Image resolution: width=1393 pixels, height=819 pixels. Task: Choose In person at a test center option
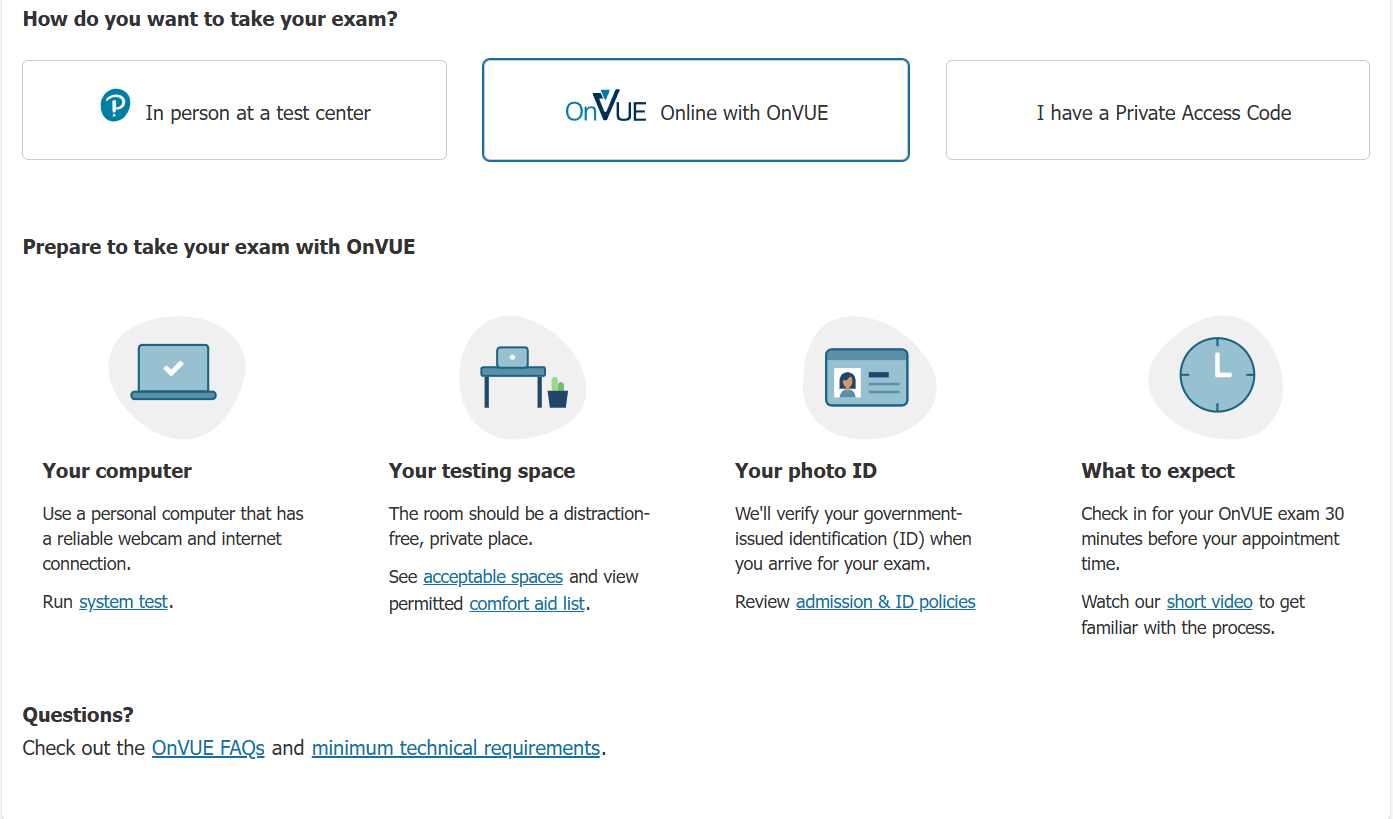(234, 110)
